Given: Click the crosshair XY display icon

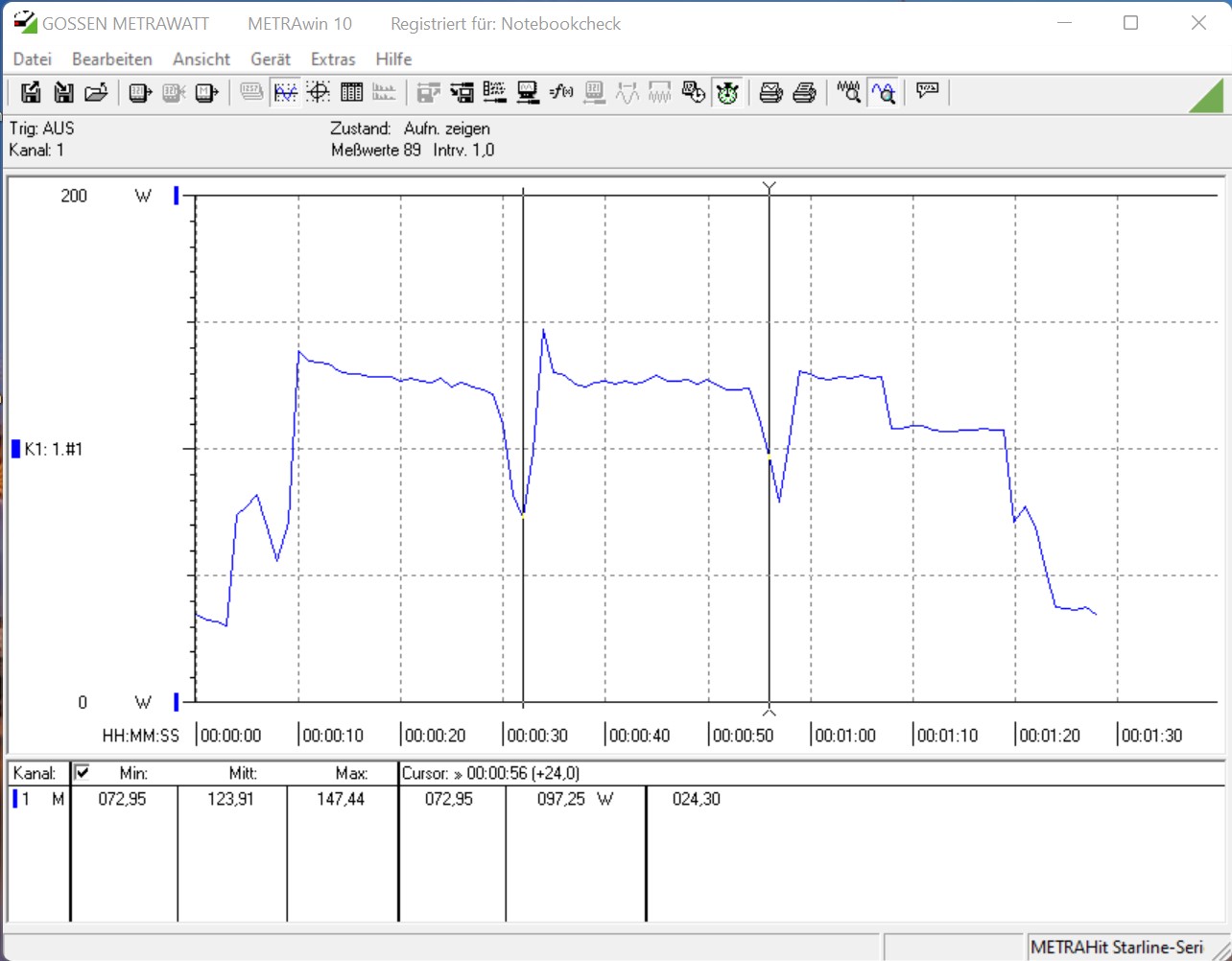Looking at the screenshot, I should tap(319, 93).
